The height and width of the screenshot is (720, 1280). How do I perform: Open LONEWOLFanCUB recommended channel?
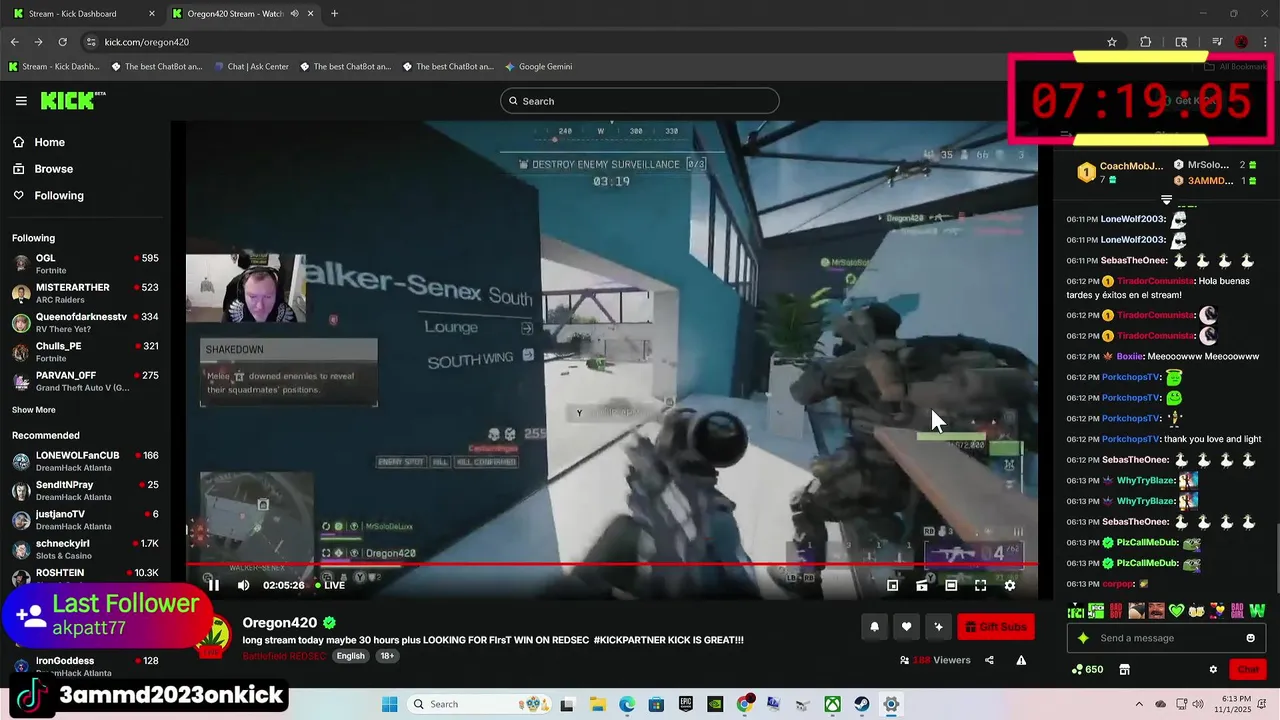pos(85,461)
